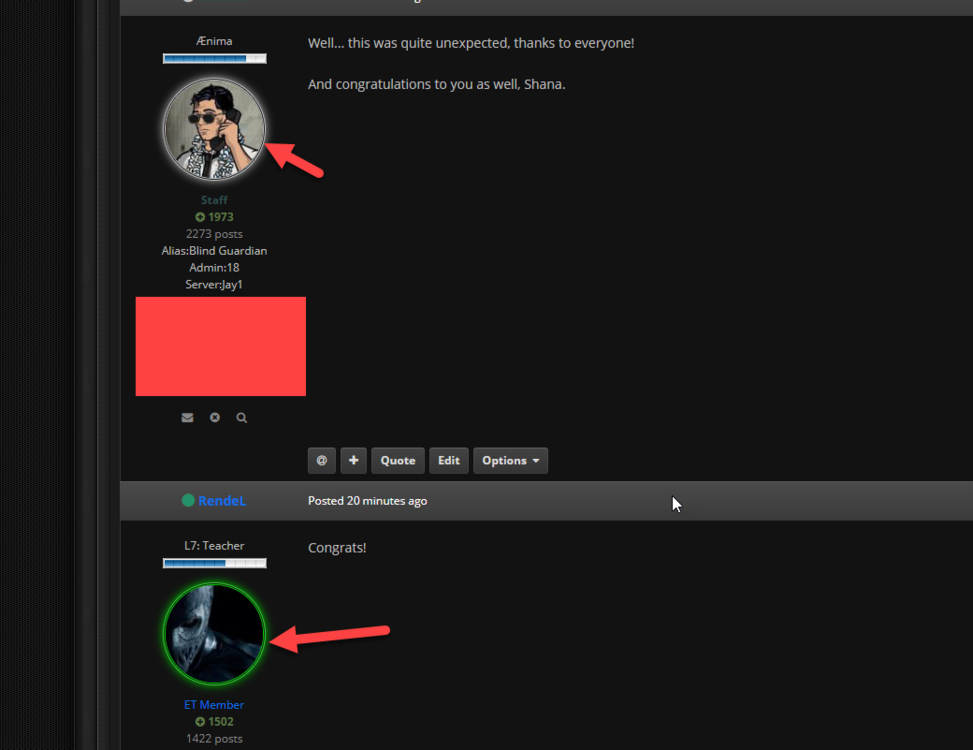Screen dimensions: 973x750
Task: Click the 'L7: Teacher' rank title
Action: pos(214,546)
